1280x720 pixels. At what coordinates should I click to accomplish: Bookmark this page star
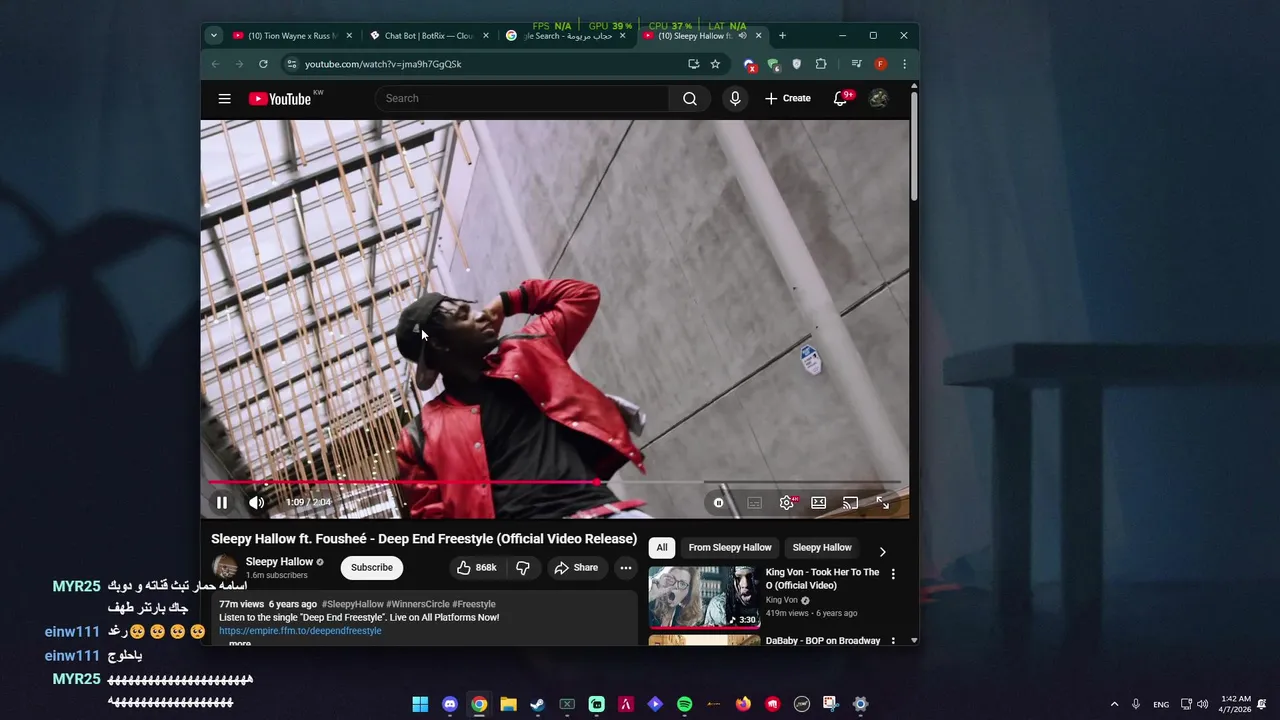click(x=715, y=64)
